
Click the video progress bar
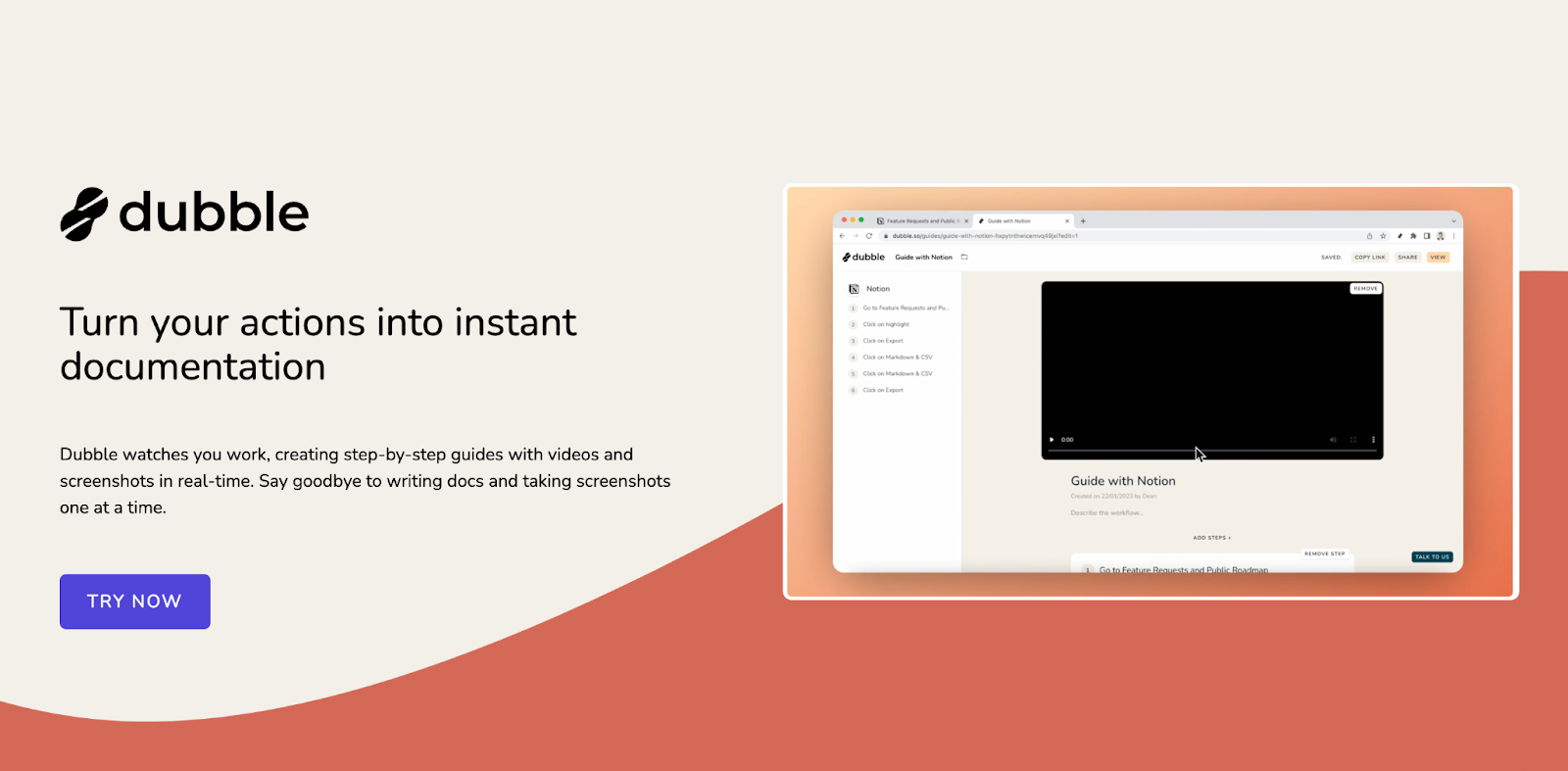pyautogui.click(x=1212, y=451)
